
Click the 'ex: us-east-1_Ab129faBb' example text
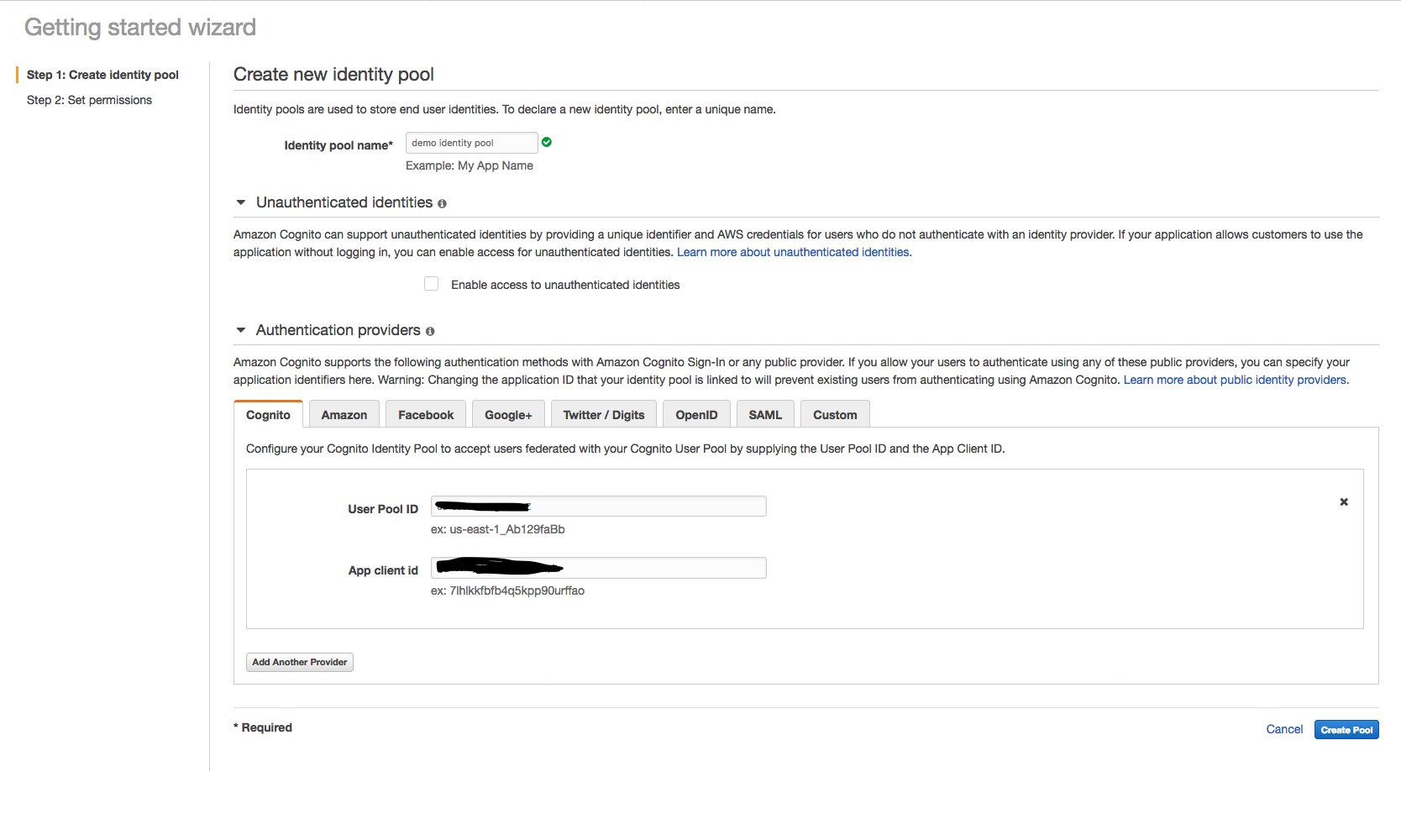click(498, 529)
